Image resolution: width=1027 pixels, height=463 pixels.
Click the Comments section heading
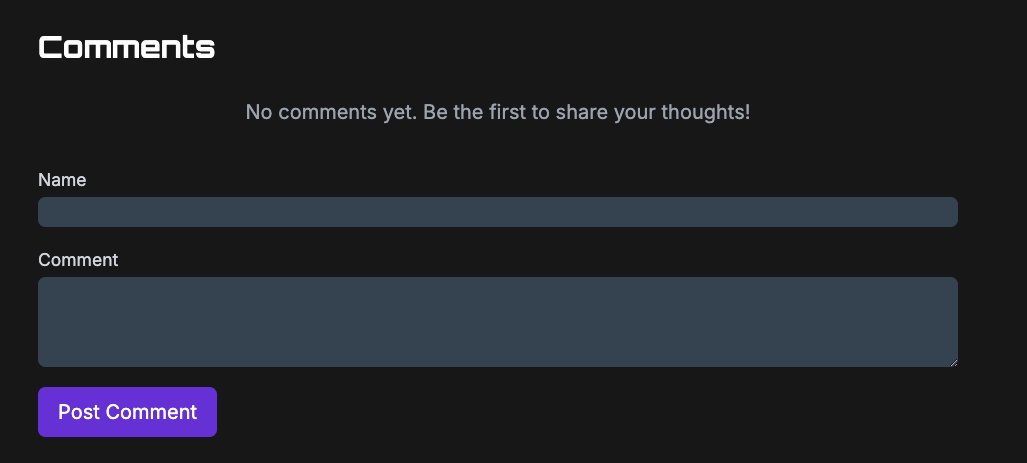point(126,47)
